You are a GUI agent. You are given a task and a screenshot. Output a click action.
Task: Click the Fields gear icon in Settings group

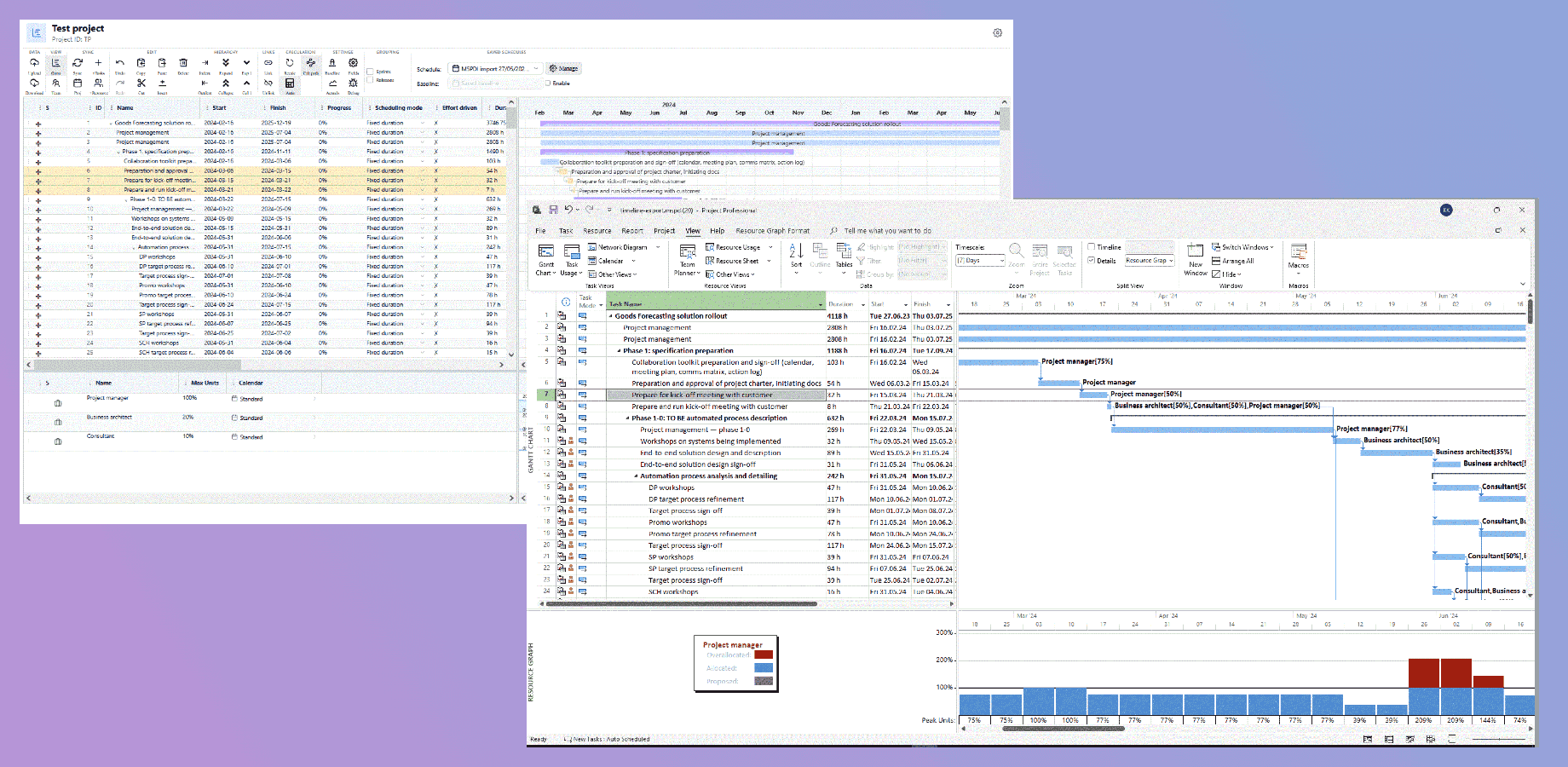[x=353, y=62]
